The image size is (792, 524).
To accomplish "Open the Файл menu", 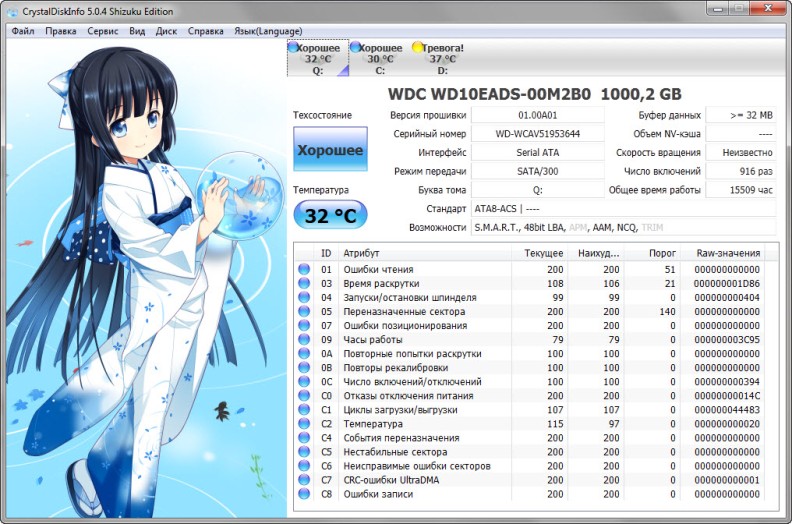I will point(23,31).
